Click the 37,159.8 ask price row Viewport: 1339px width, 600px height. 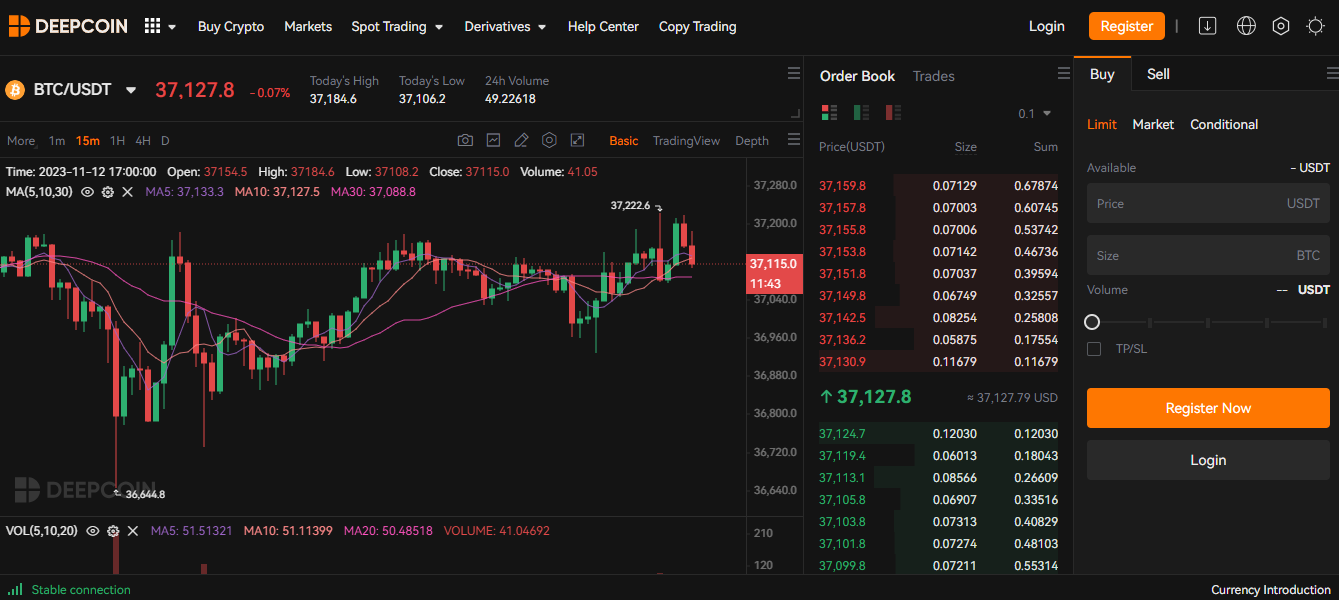(x=938, y=185)
